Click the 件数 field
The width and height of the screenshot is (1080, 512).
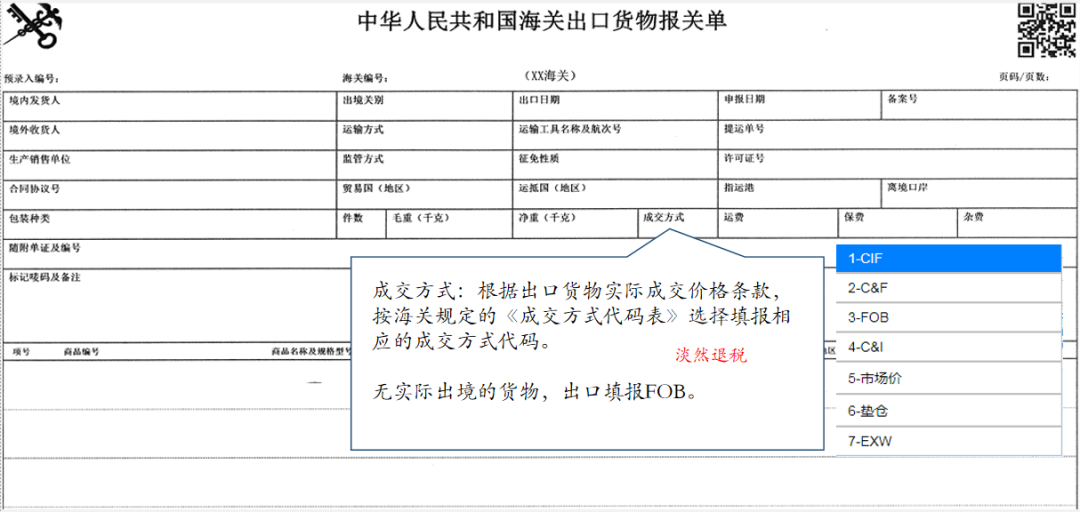click(361, 224)
